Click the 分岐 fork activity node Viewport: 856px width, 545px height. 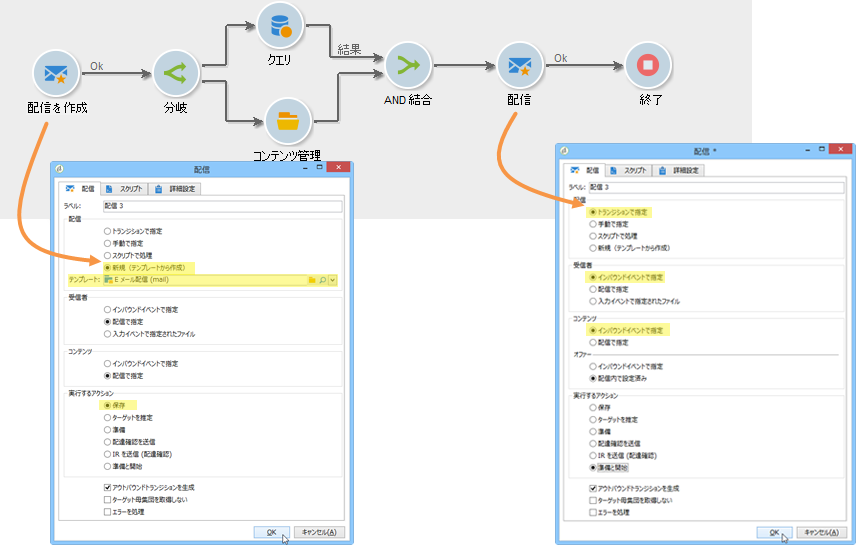[176, 74]
